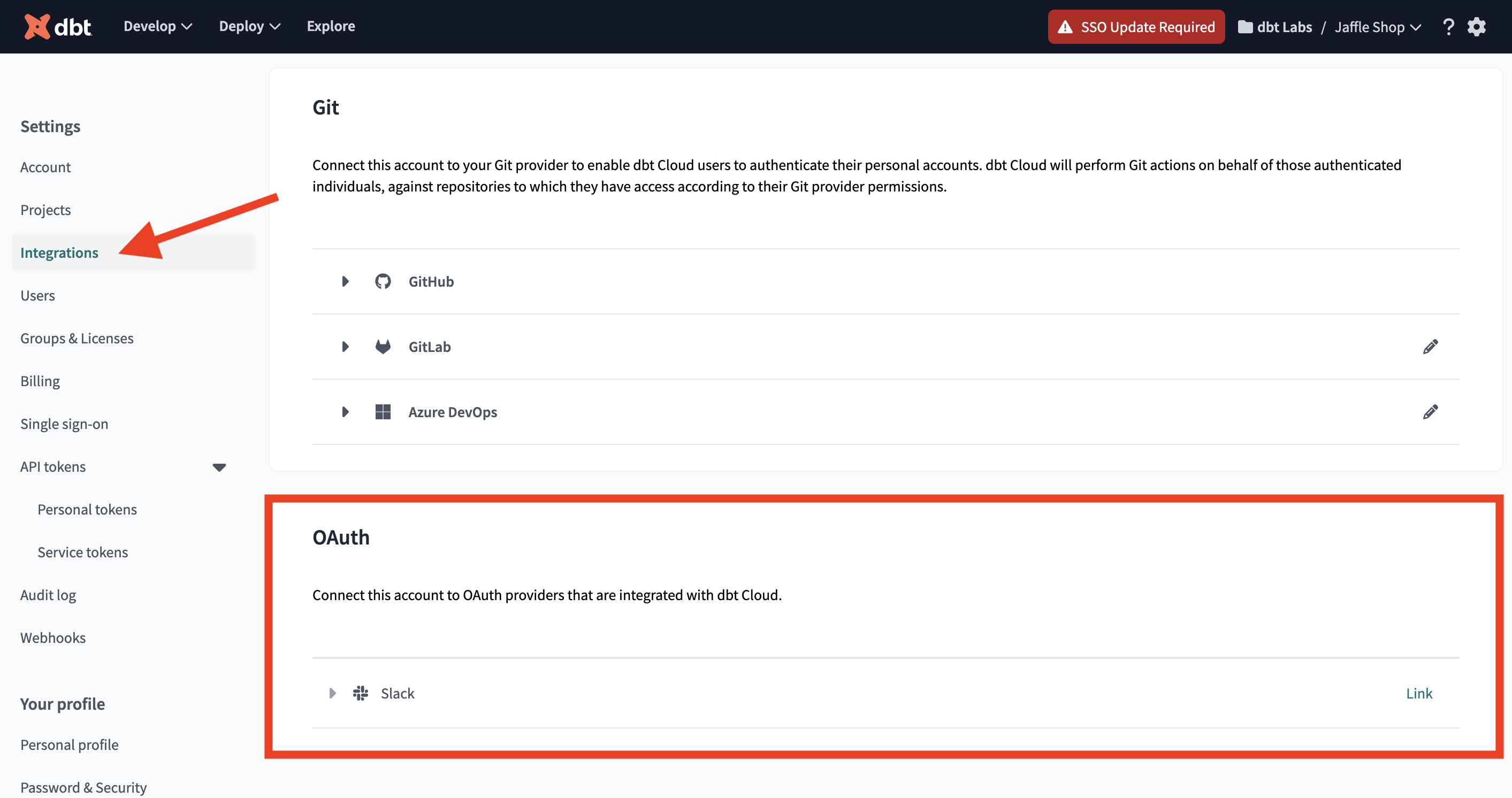1512x798 pixels.
Task: Edit Azure DevOps integration with pencil icon
Action: click(1431, 412)
